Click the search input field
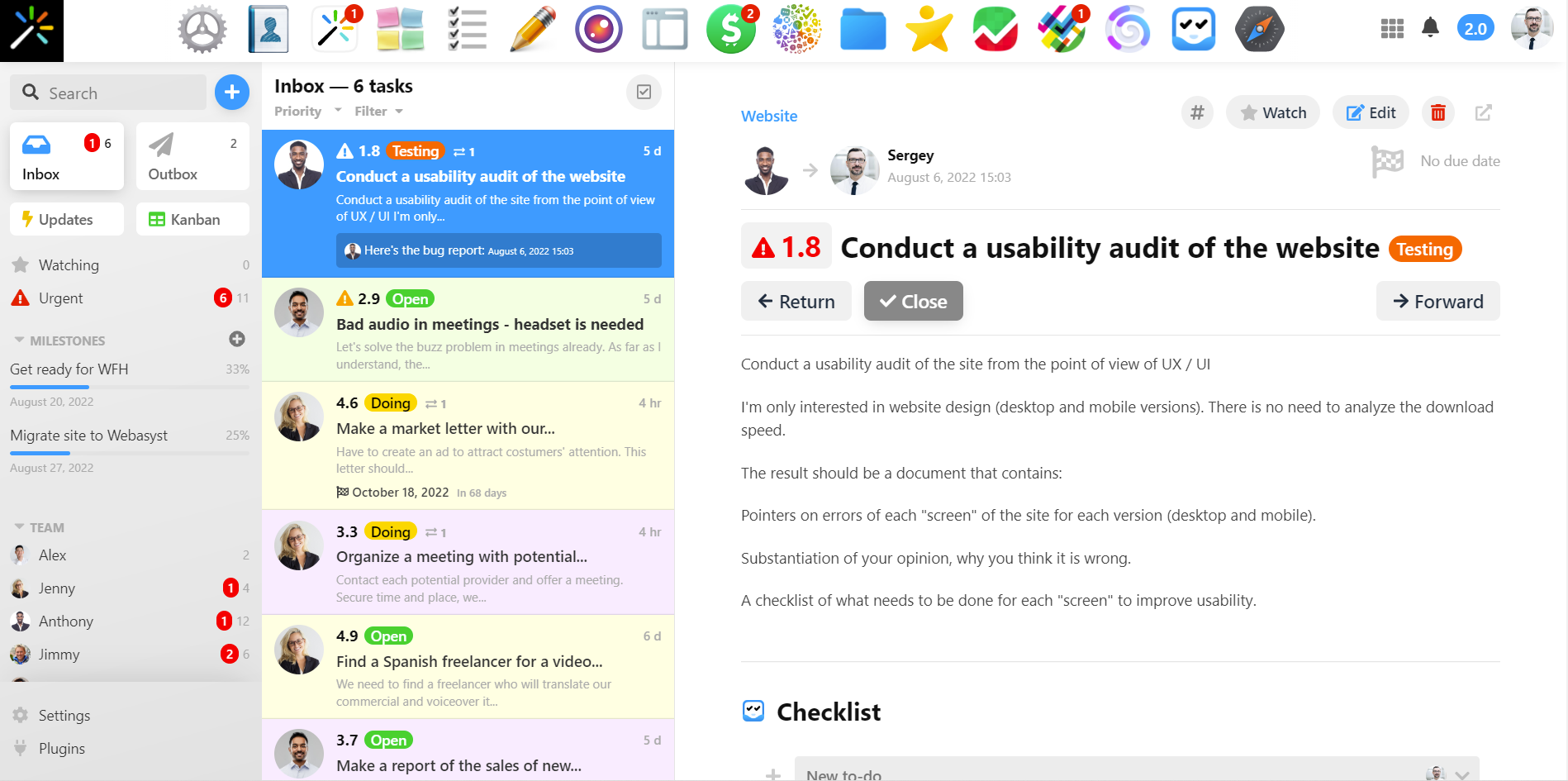The height and width of the screenshot is (781, 1568). click(107, 93)
